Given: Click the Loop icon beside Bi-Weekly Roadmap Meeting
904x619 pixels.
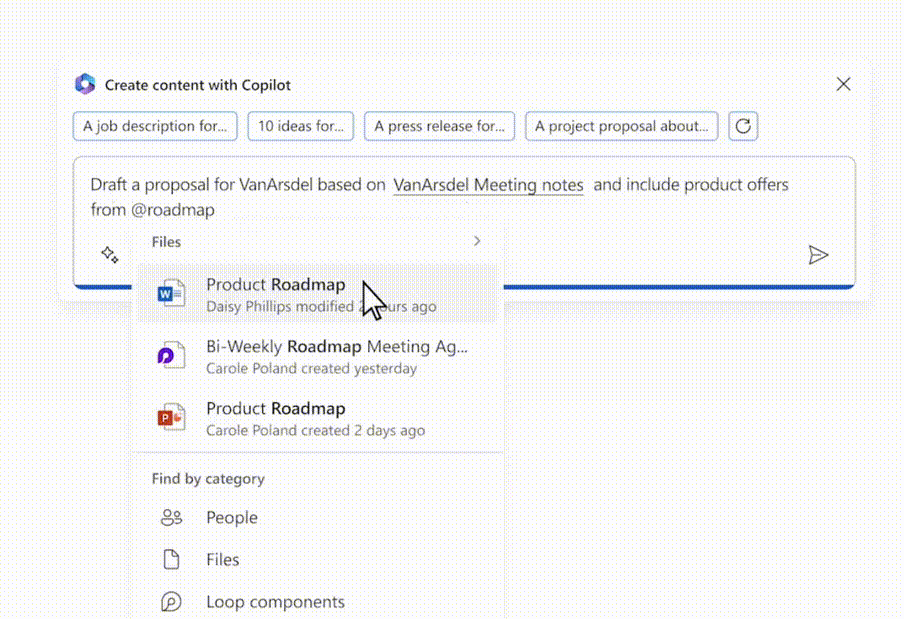Looking at the screenshot, I should pyautogui.click(x=172, y=356).
